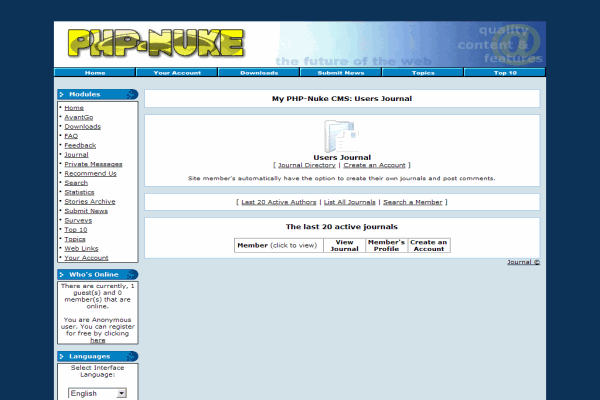Open AvantGo module link
The height and width of the screenshot is (400, 600).
click(78, 117)
